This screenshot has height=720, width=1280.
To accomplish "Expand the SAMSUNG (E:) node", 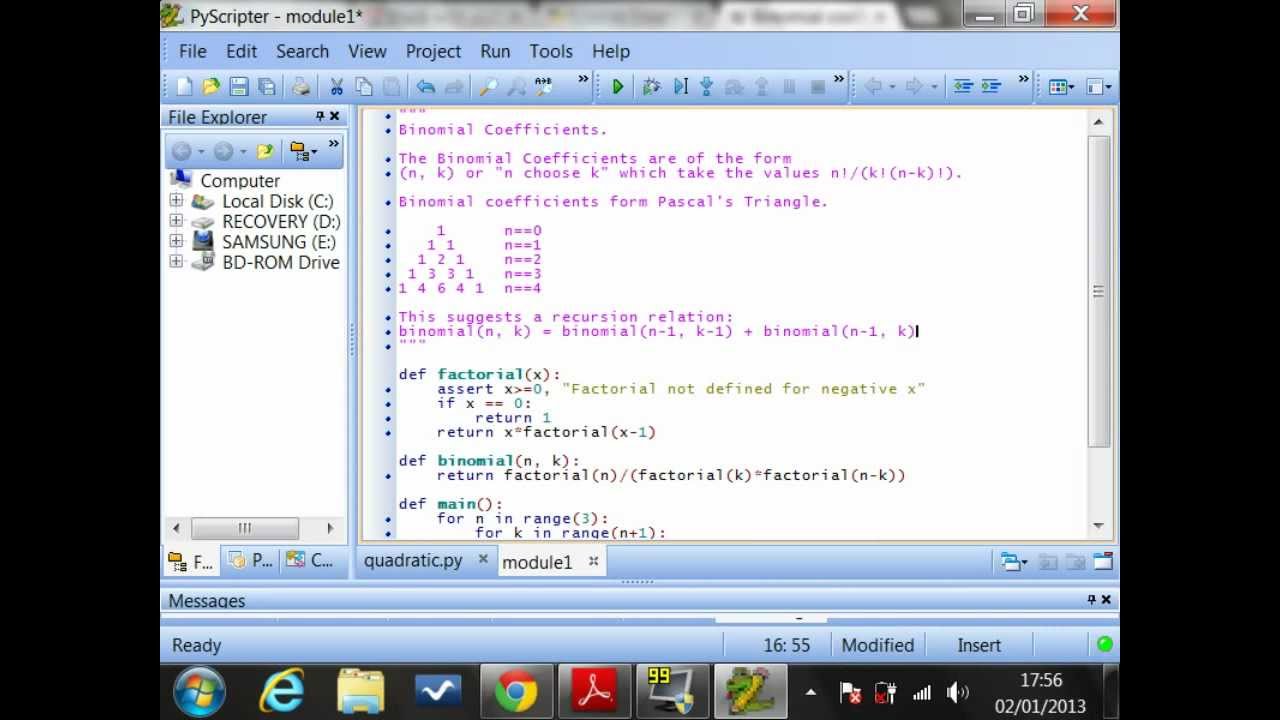I will (x=176, y=241).
